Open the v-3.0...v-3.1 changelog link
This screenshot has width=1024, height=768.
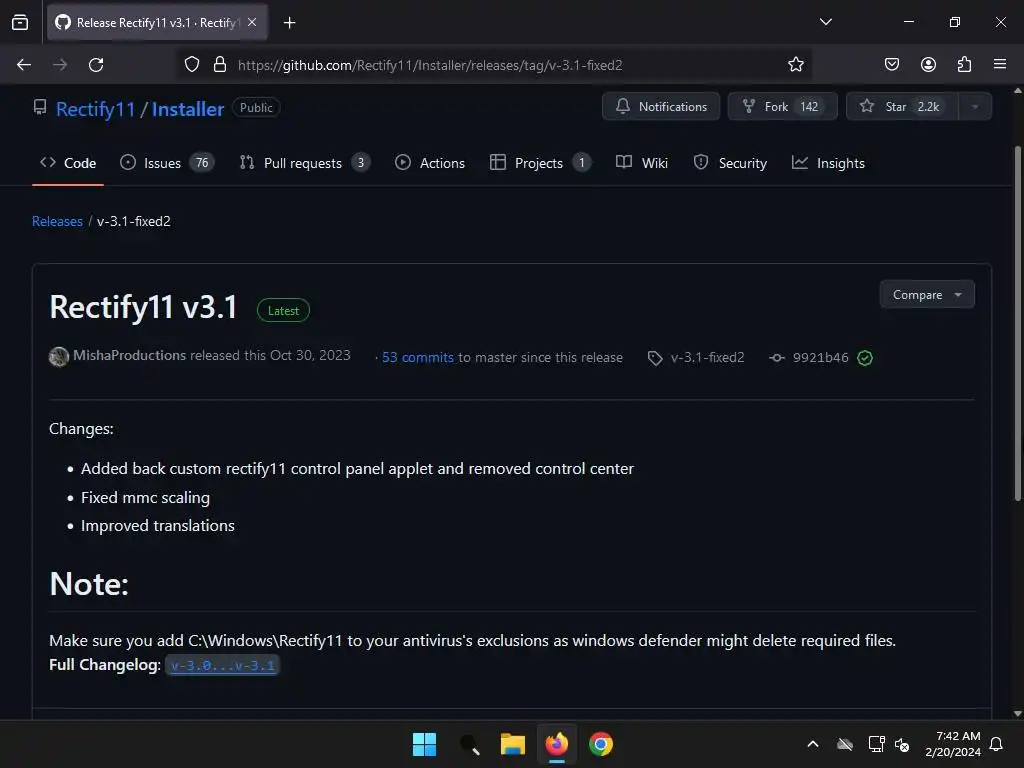click(x=223, y=665)
